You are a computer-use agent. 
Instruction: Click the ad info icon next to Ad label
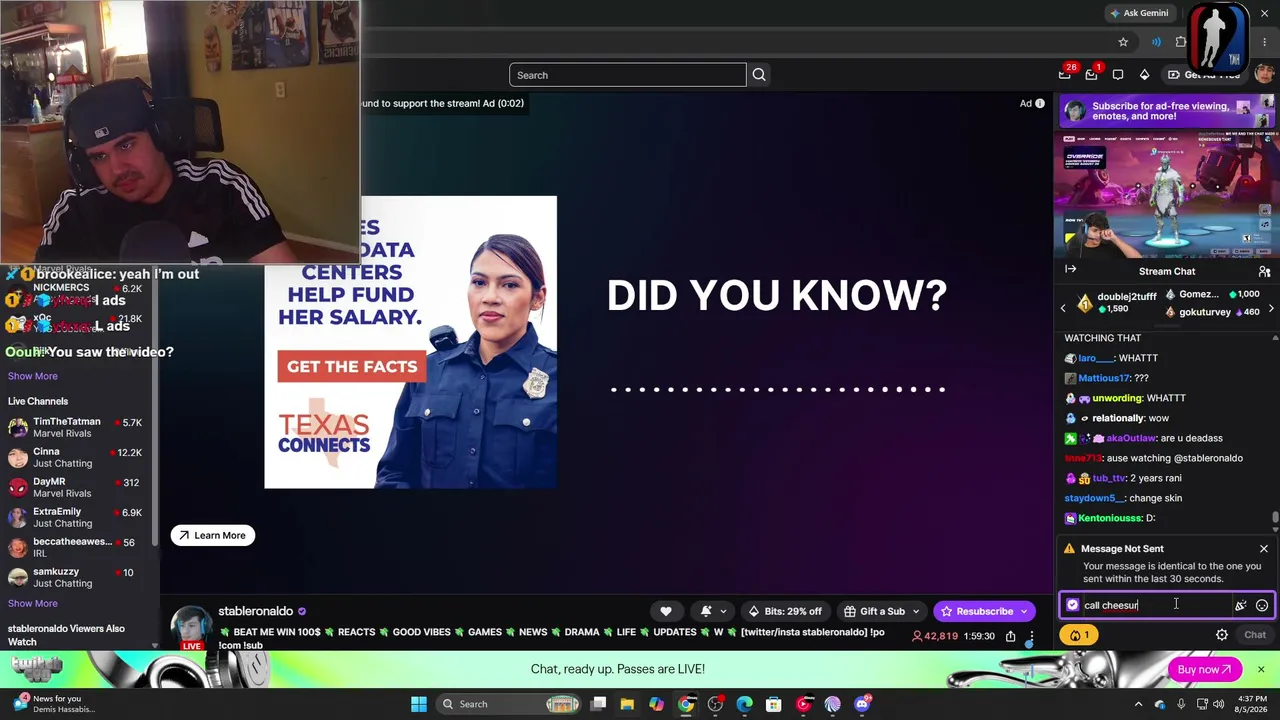(1040, 103)
